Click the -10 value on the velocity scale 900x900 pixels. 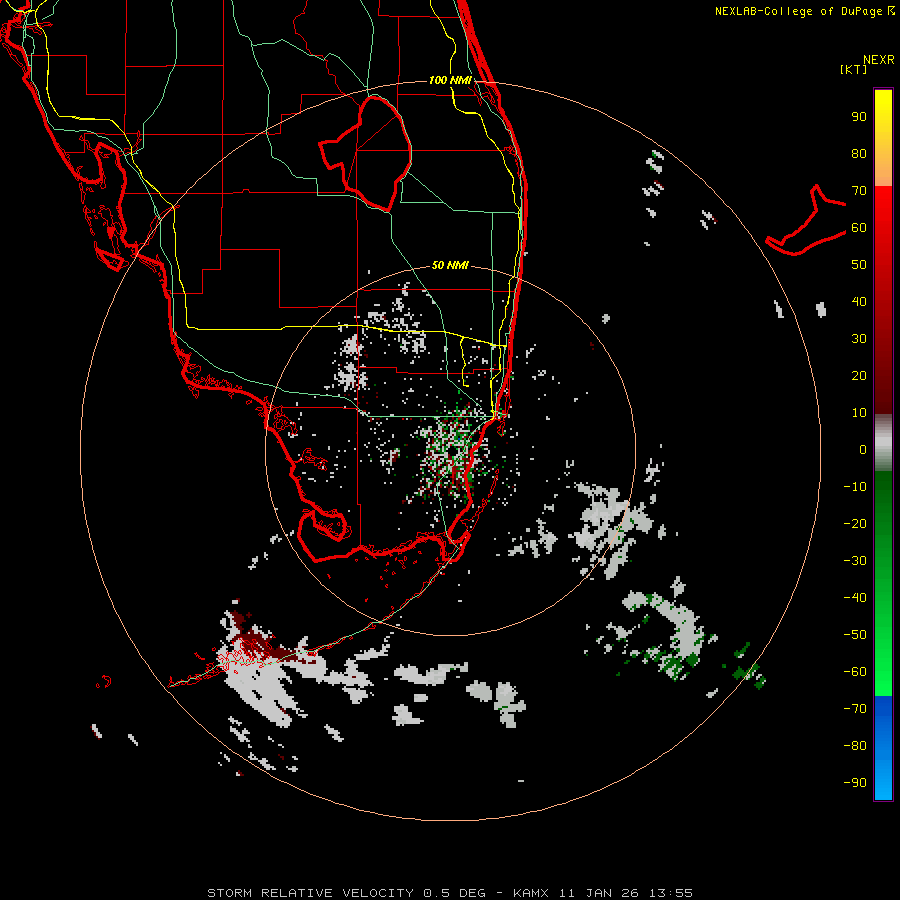855,487
